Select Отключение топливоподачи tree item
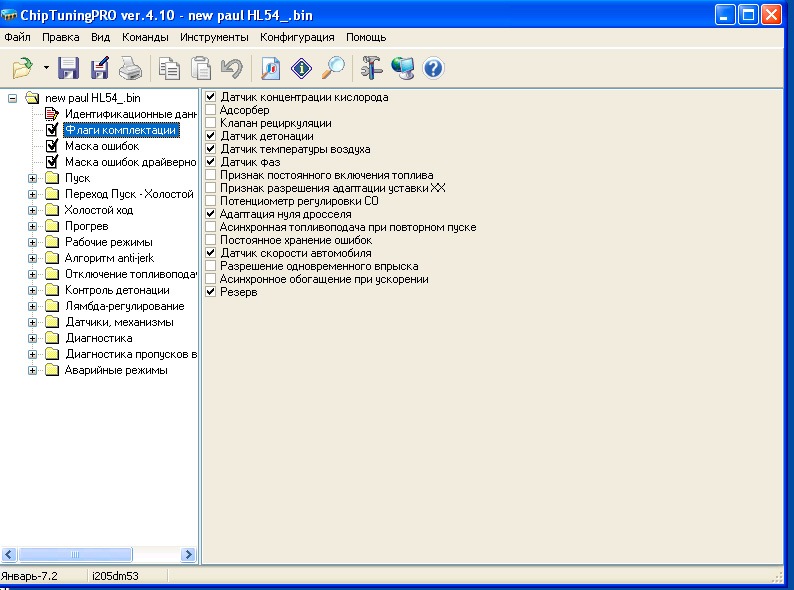Image resolution: width=794 pixels, height=590 pixels. click(131, 274)
